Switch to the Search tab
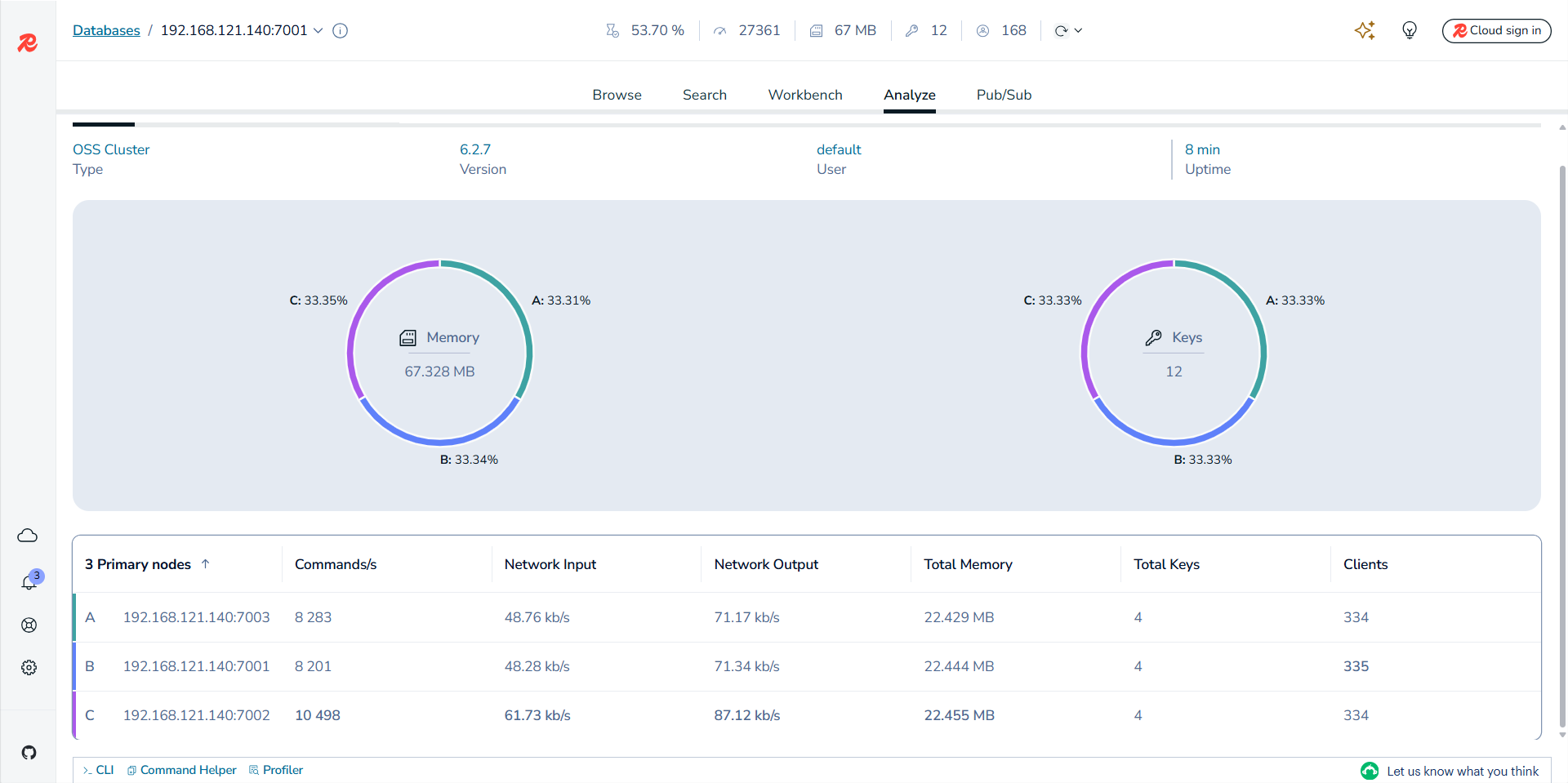Viewport: 1568px width, 783px height. (x=705, y=95)
